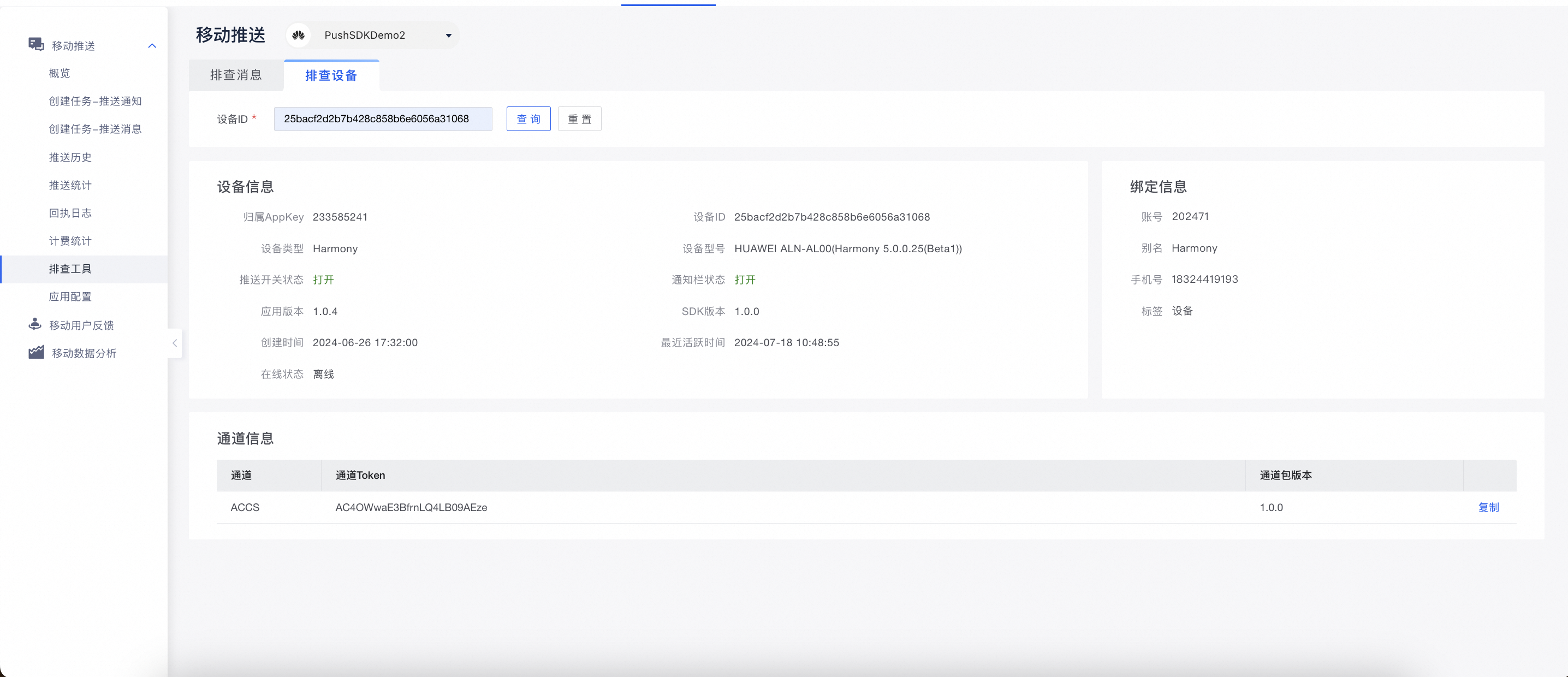Click the 查询 button
This screenshot has height=677, width=1568.
(x=528, y=118)
